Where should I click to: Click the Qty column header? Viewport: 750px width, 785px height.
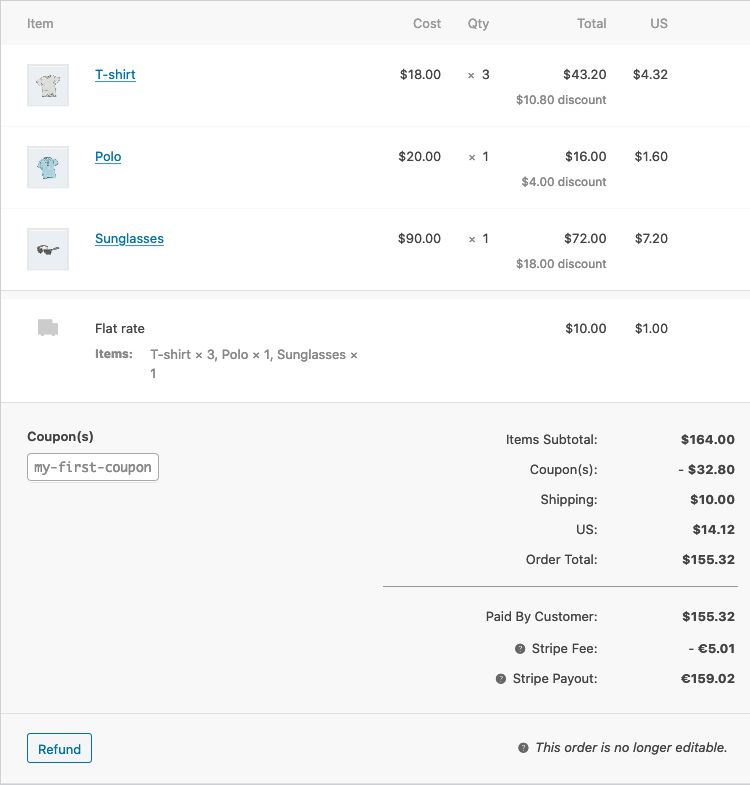478,23
